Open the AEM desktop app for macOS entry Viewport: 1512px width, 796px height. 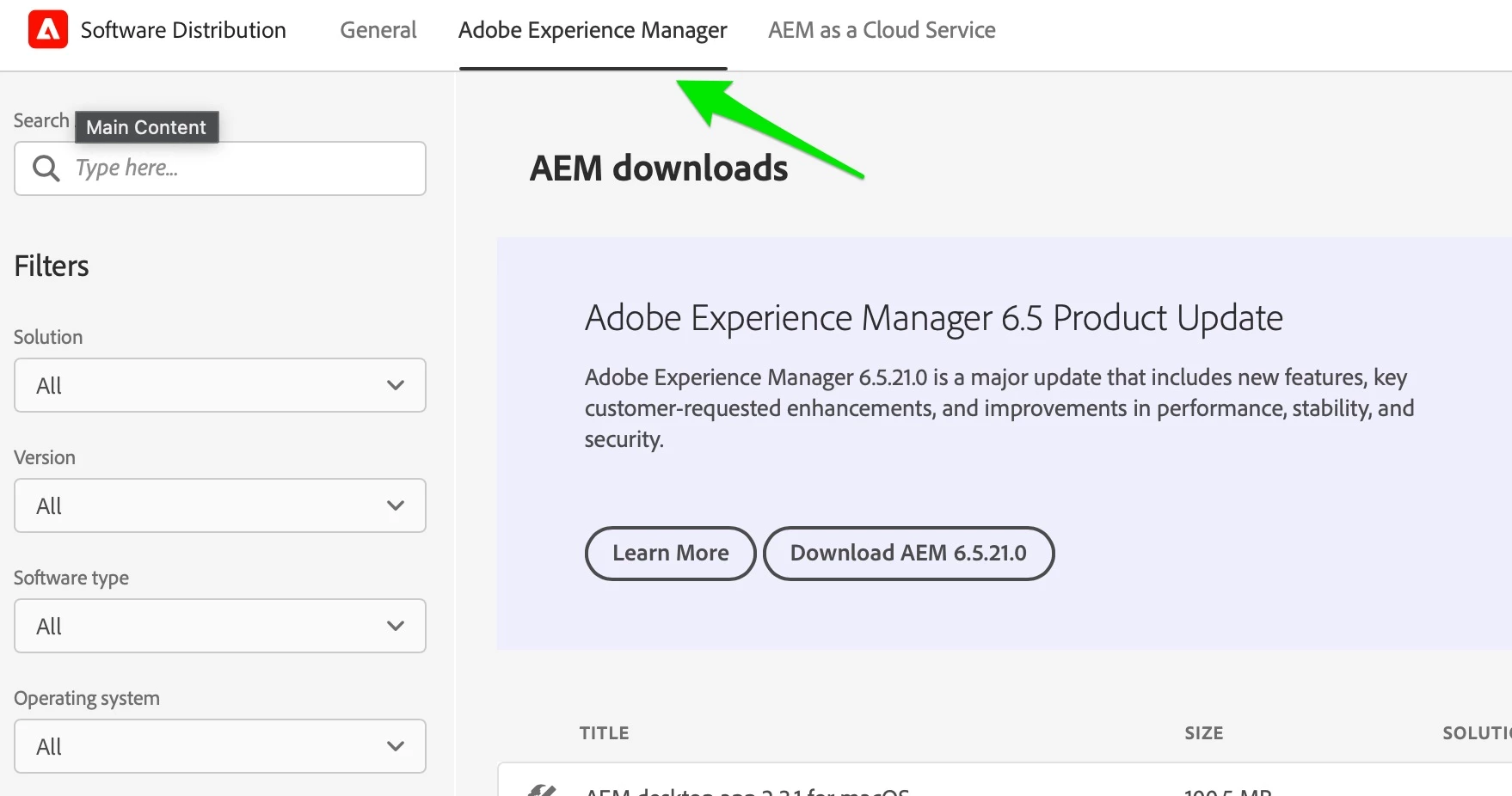point(747,790)
